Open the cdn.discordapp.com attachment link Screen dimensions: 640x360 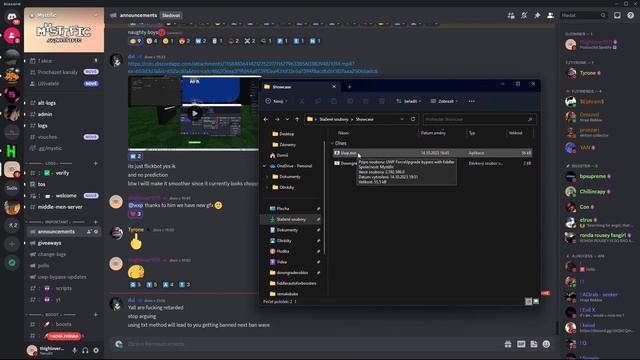253,67
